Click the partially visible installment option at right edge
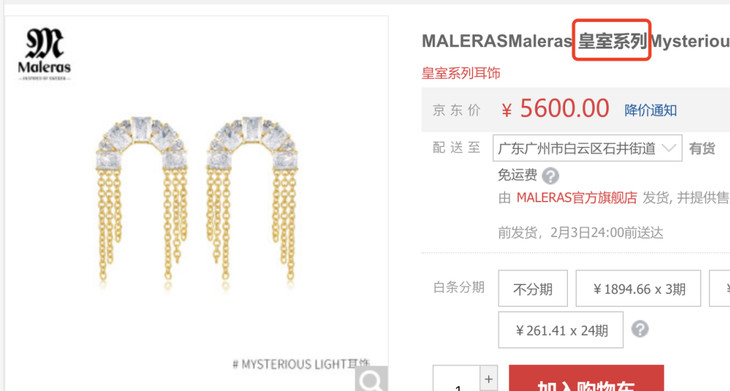The height and width of the screenshot is (391, 730). (720, 289)
